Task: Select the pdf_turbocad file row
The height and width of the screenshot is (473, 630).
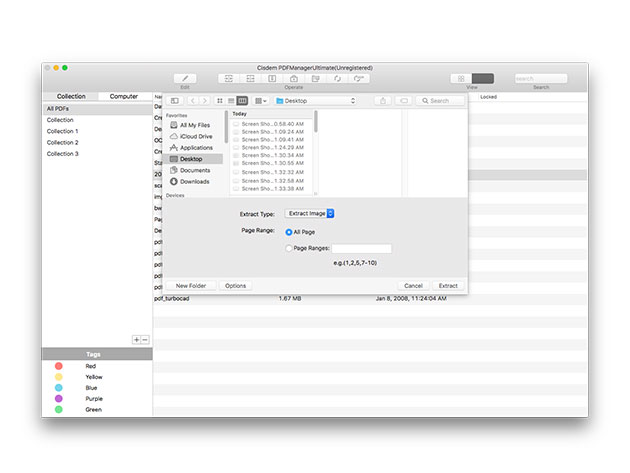Action: (x=370, y=299)
